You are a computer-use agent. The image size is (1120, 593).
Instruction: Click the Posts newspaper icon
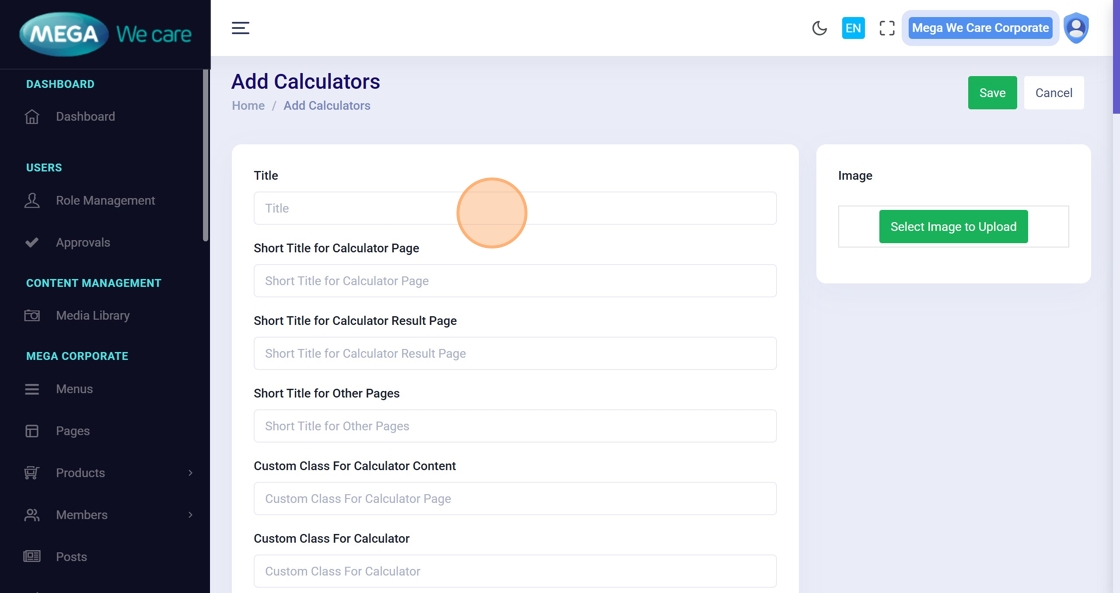32,557
